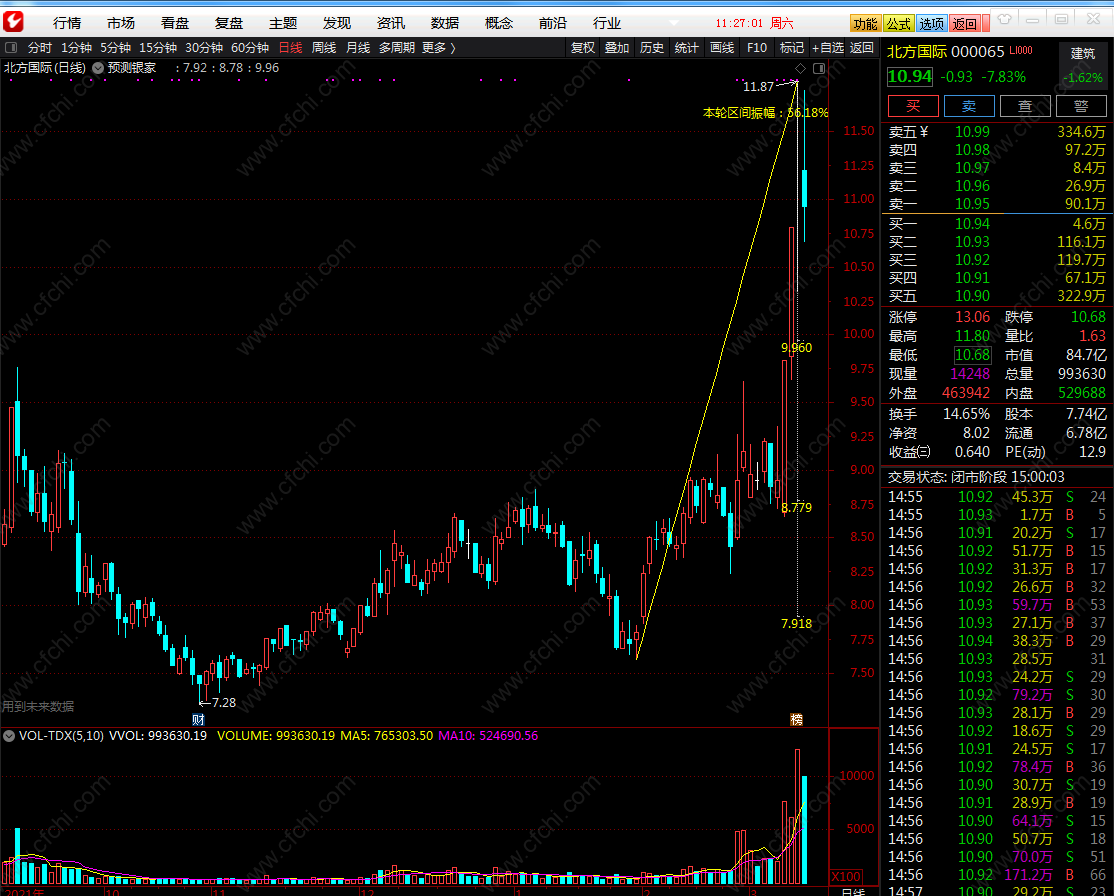Expand the 预测银家 indicator dropdown arrow
Image resolution: width=1114 pixels, height=896 pixels.
pyautogui.click(x=98, y=68)
